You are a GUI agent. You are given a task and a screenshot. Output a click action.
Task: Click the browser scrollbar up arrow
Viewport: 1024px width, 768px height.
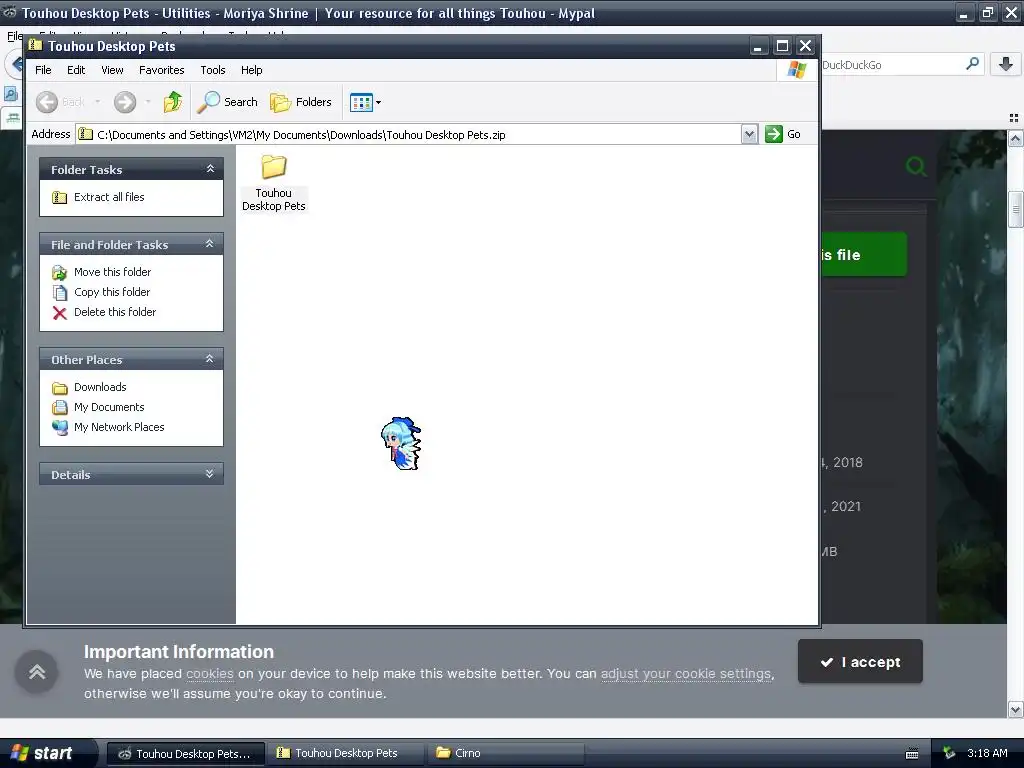(1016, 138)
